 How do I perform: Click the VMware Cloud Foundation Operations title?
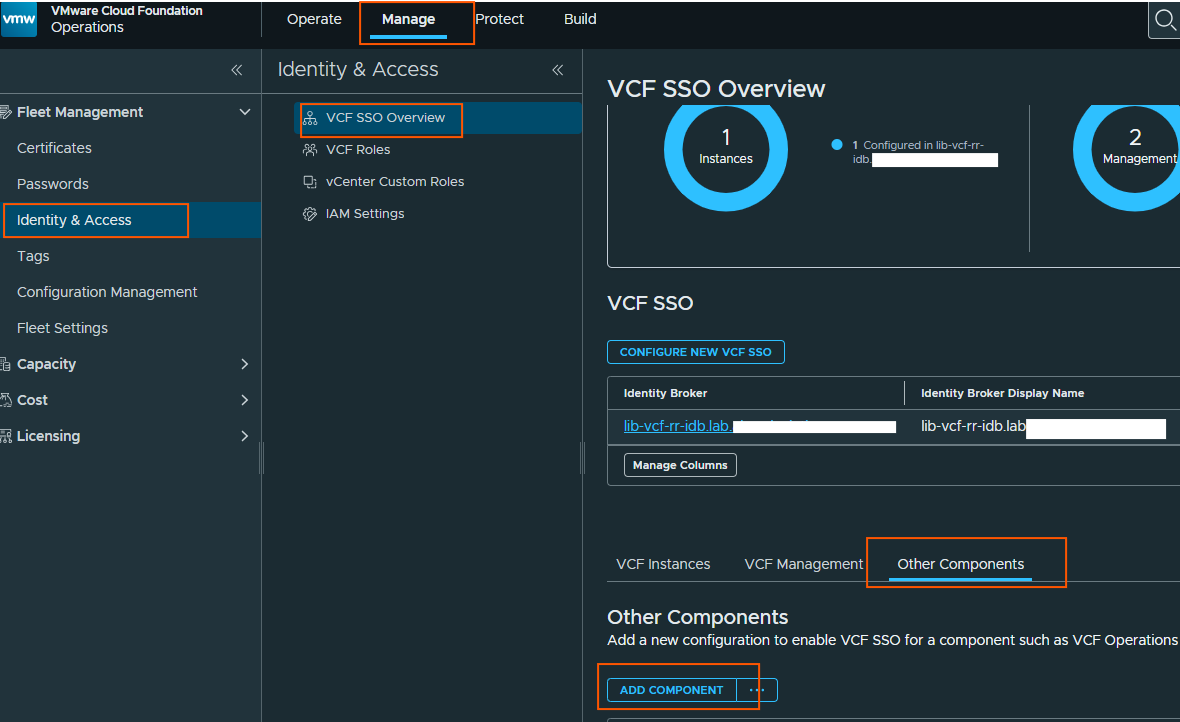coord(126,20)
